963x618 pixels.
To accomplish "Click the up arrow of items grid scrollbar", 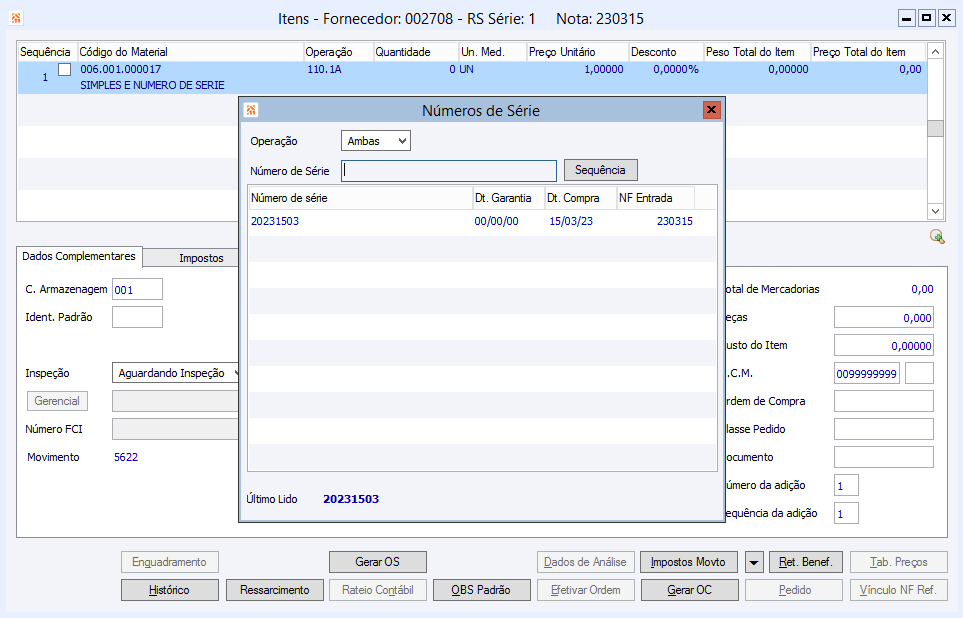I will click(935, 52).
